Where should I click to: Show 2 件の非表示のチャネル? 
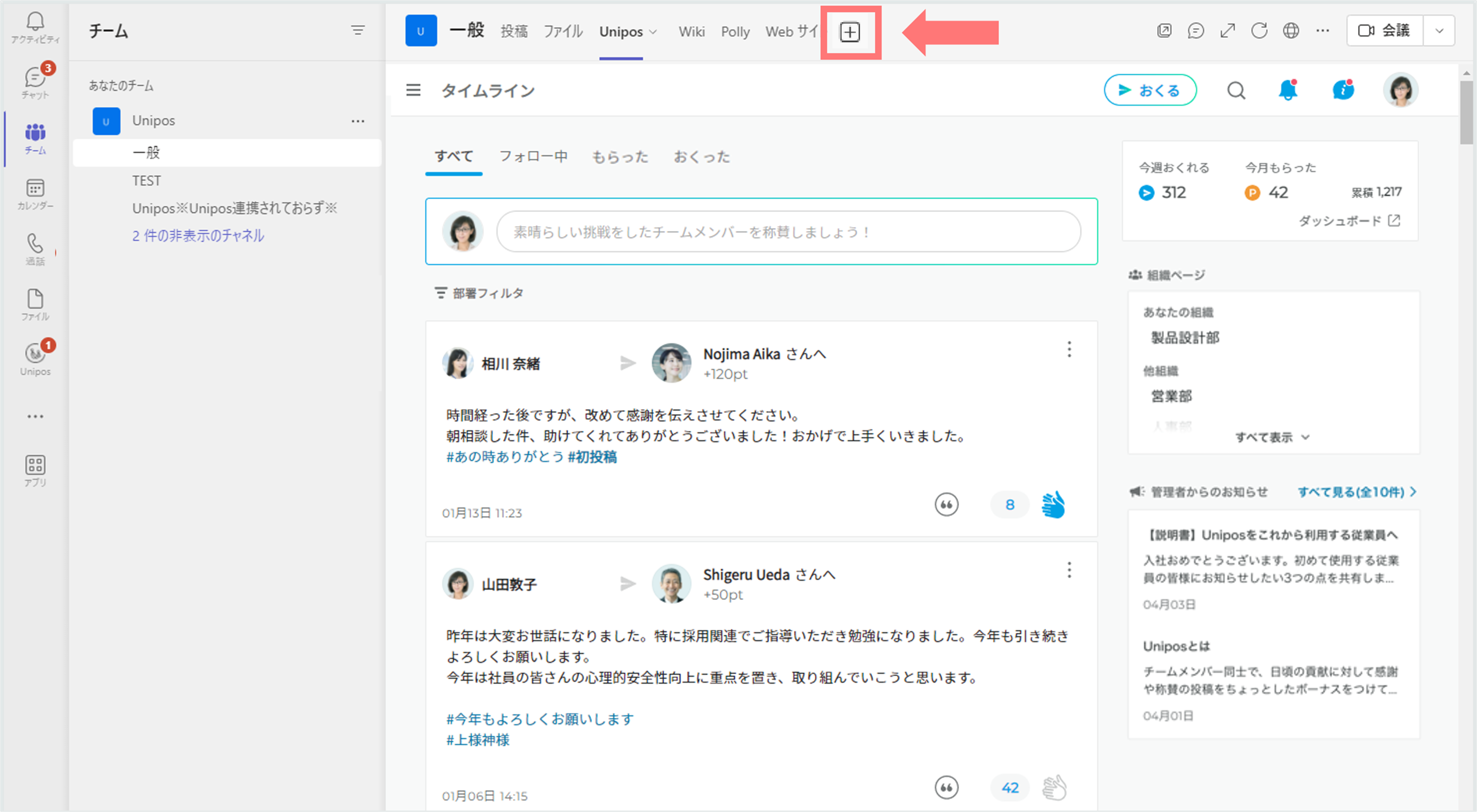point(198,235)
